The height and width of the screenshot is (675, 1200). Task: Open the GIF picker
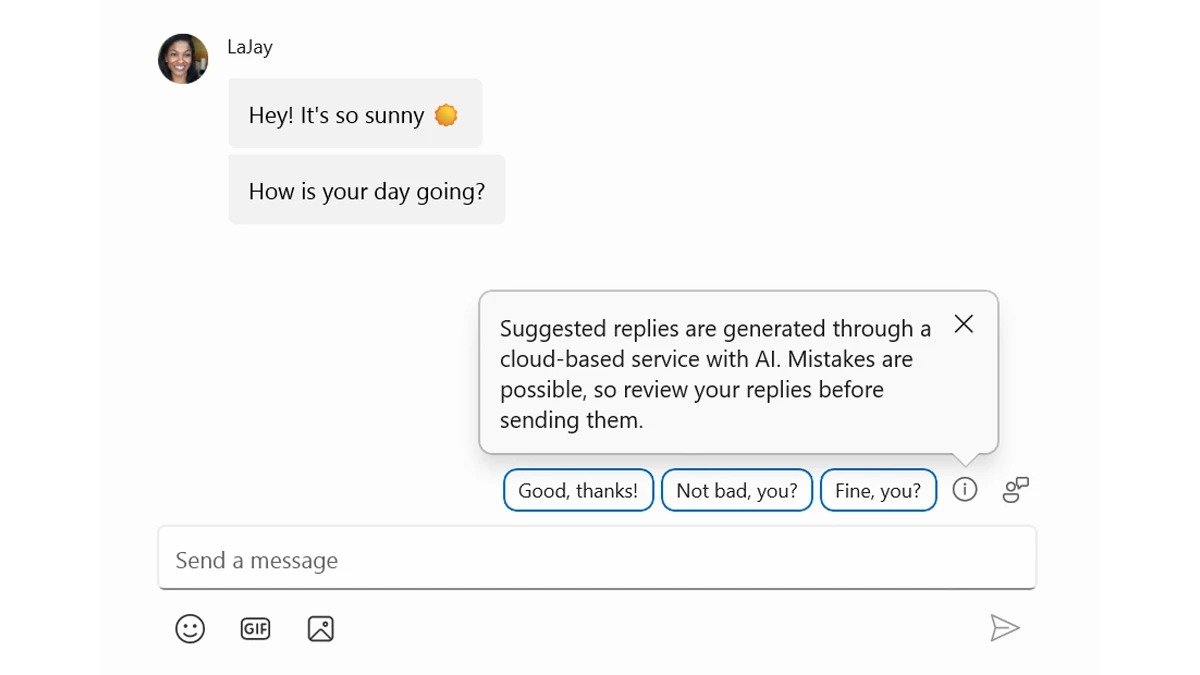coord(256,629)
